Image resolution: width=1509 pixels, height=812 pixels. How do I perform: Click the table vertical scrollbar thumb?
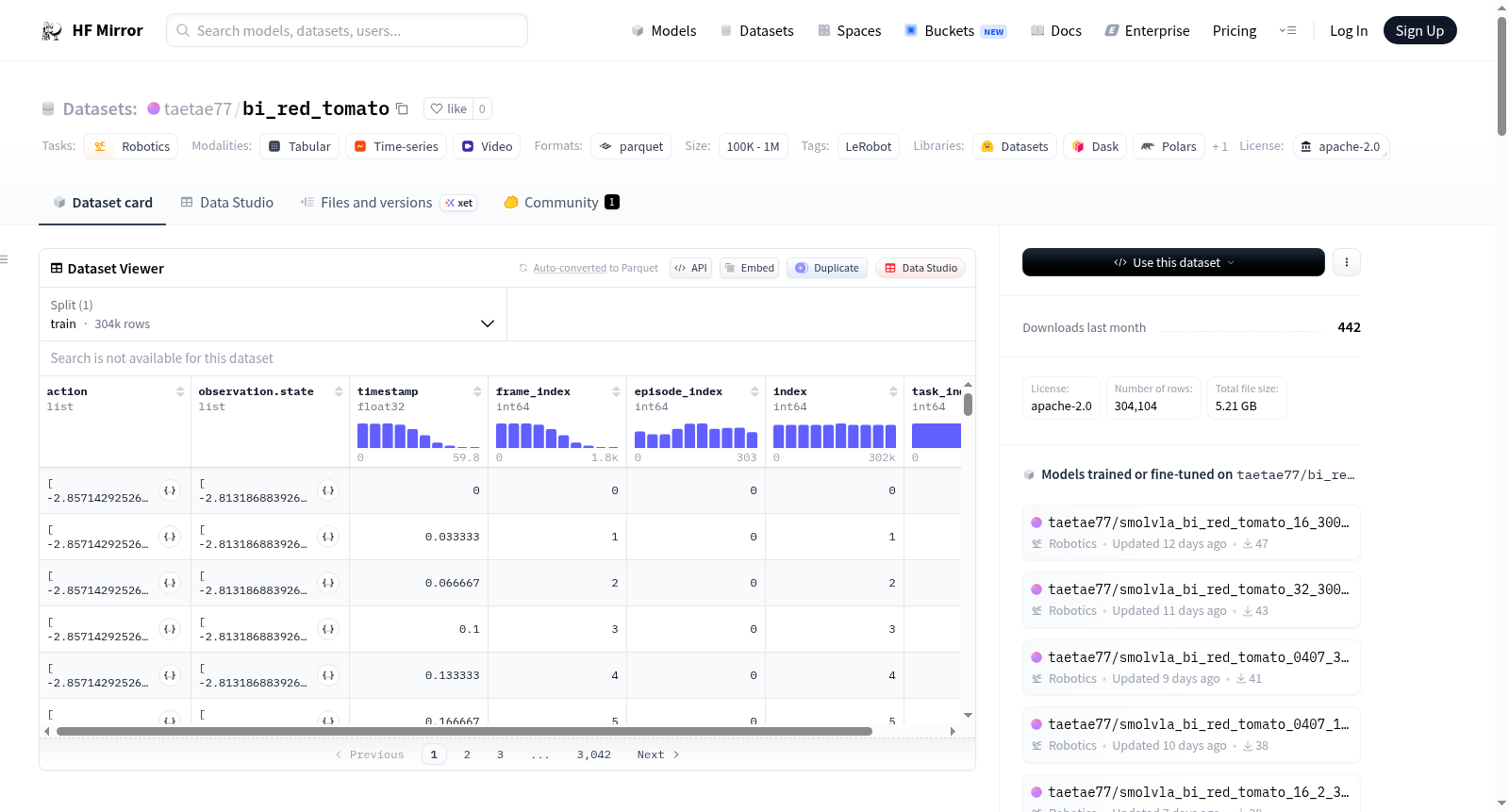point(968,405)
